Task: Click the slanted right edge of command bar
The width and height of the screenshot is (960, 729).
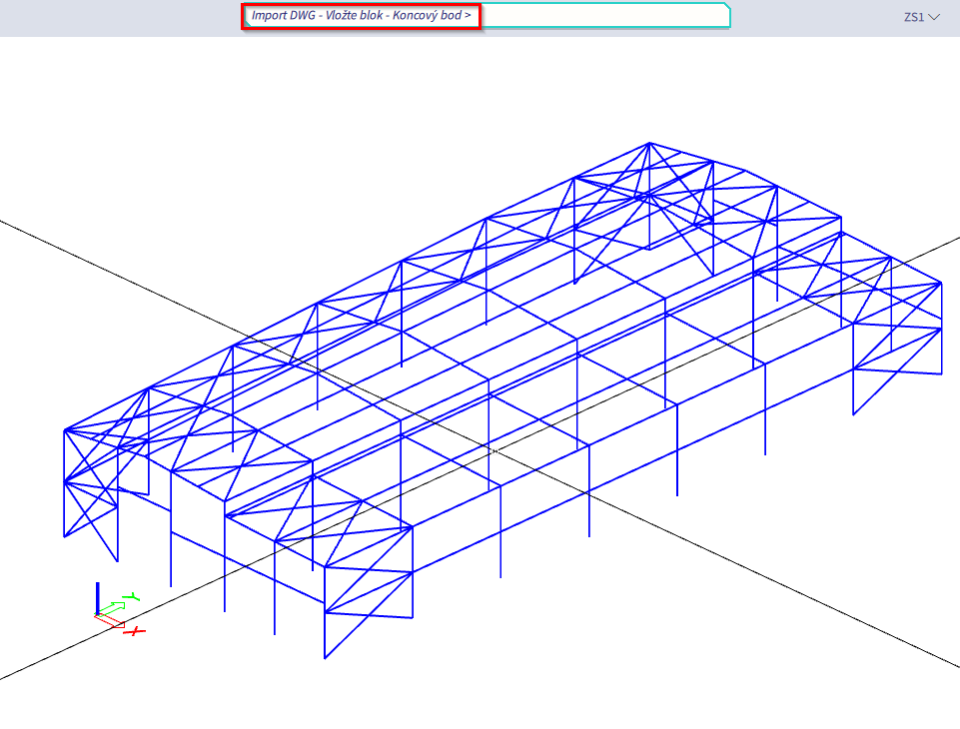Action: point(729,16)
